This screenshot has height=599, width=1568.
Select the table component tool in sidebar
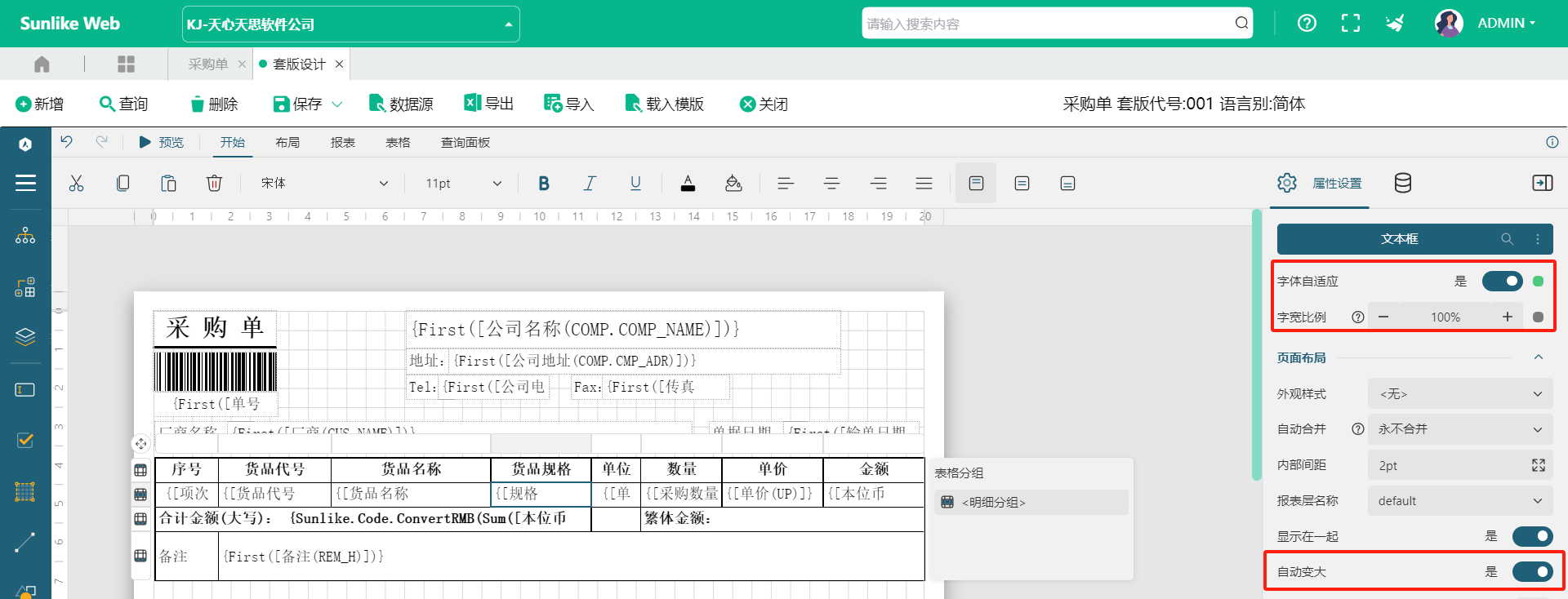click(x=25, y=491)
